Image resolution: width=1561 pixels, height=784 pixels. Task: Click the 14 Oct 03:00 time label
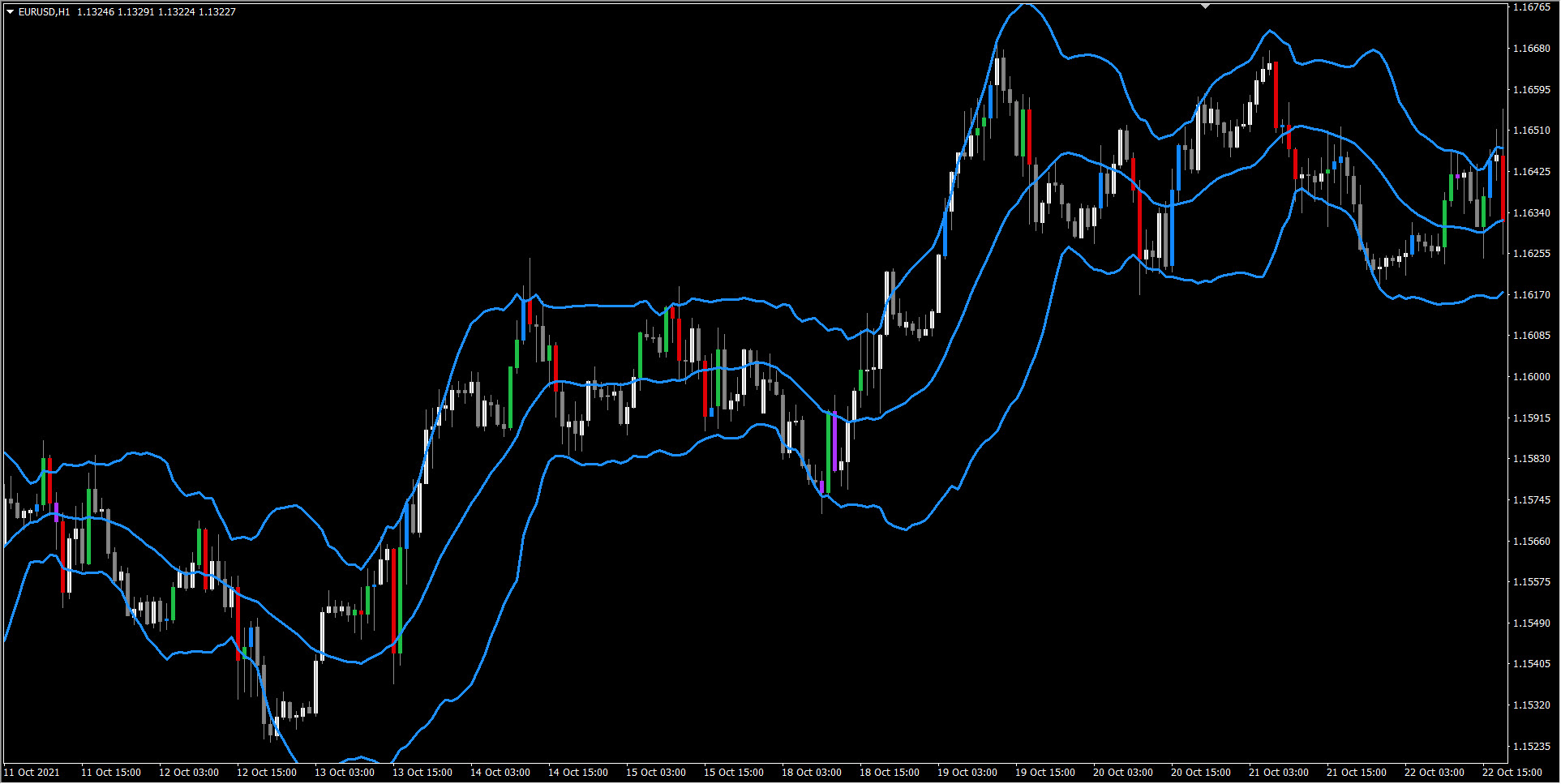pos(500,773)
